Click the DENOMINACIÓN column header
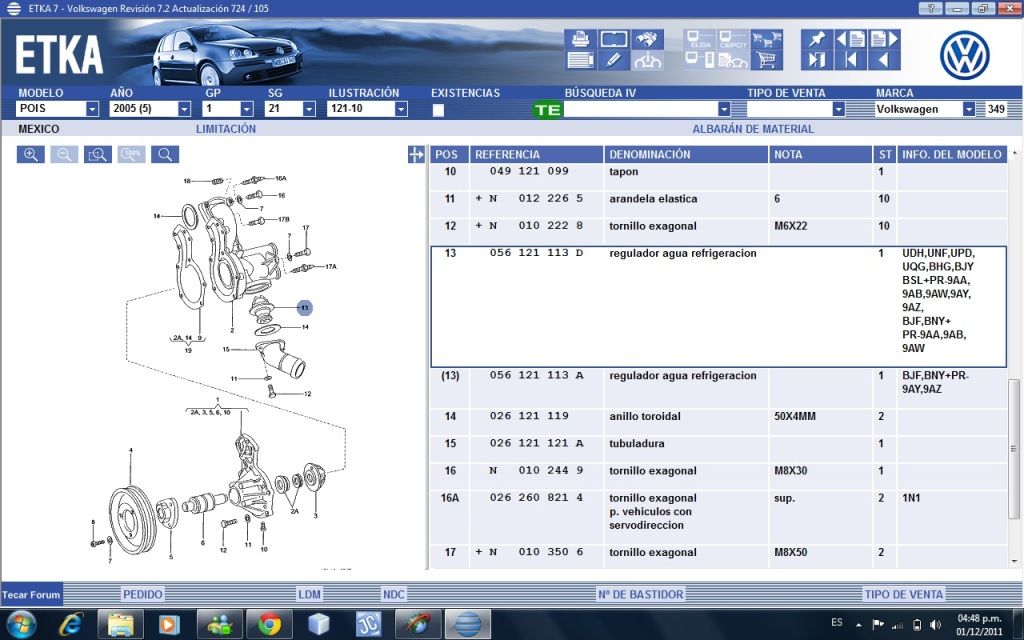1024x640 pixels. coord(686,155)
